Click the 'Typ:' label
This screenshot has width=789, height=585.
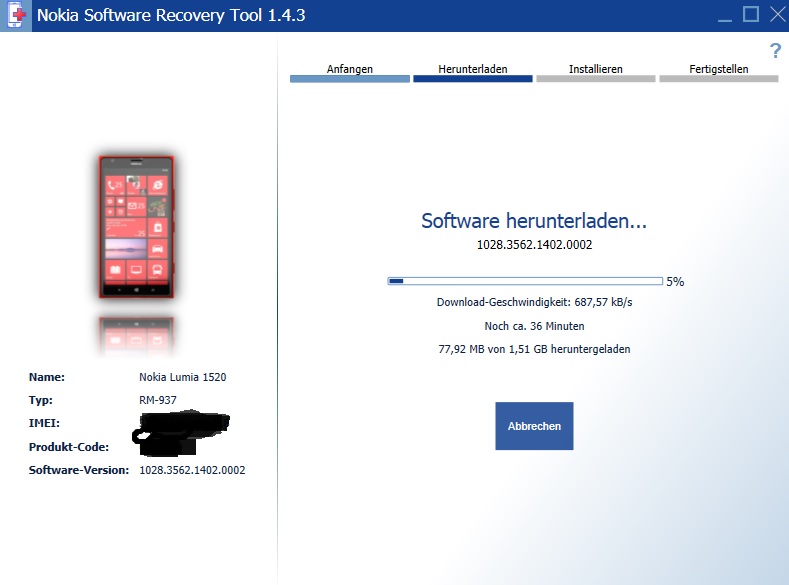pos(41,400)
